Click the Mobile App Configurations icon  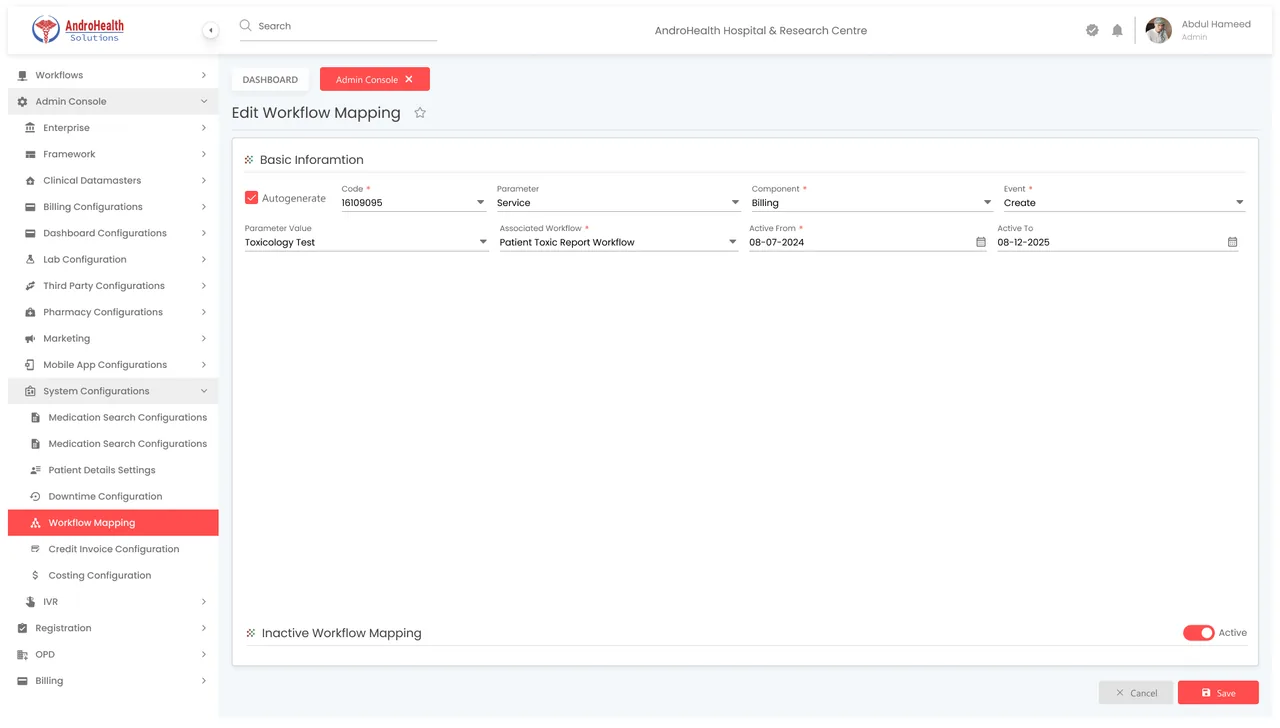coord(30,365)
